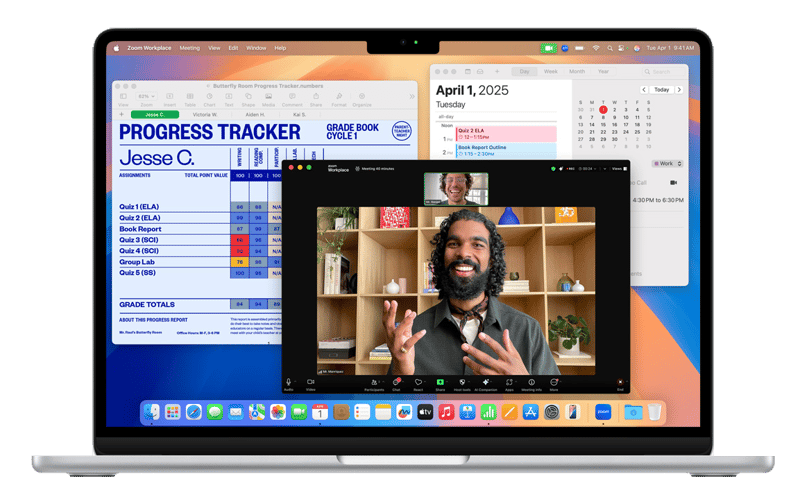Screen dimensions: 800x490
Task: Open the 62% zoom dropdown in Numbers
Action: pyautogui.click(x=146, y=96)
